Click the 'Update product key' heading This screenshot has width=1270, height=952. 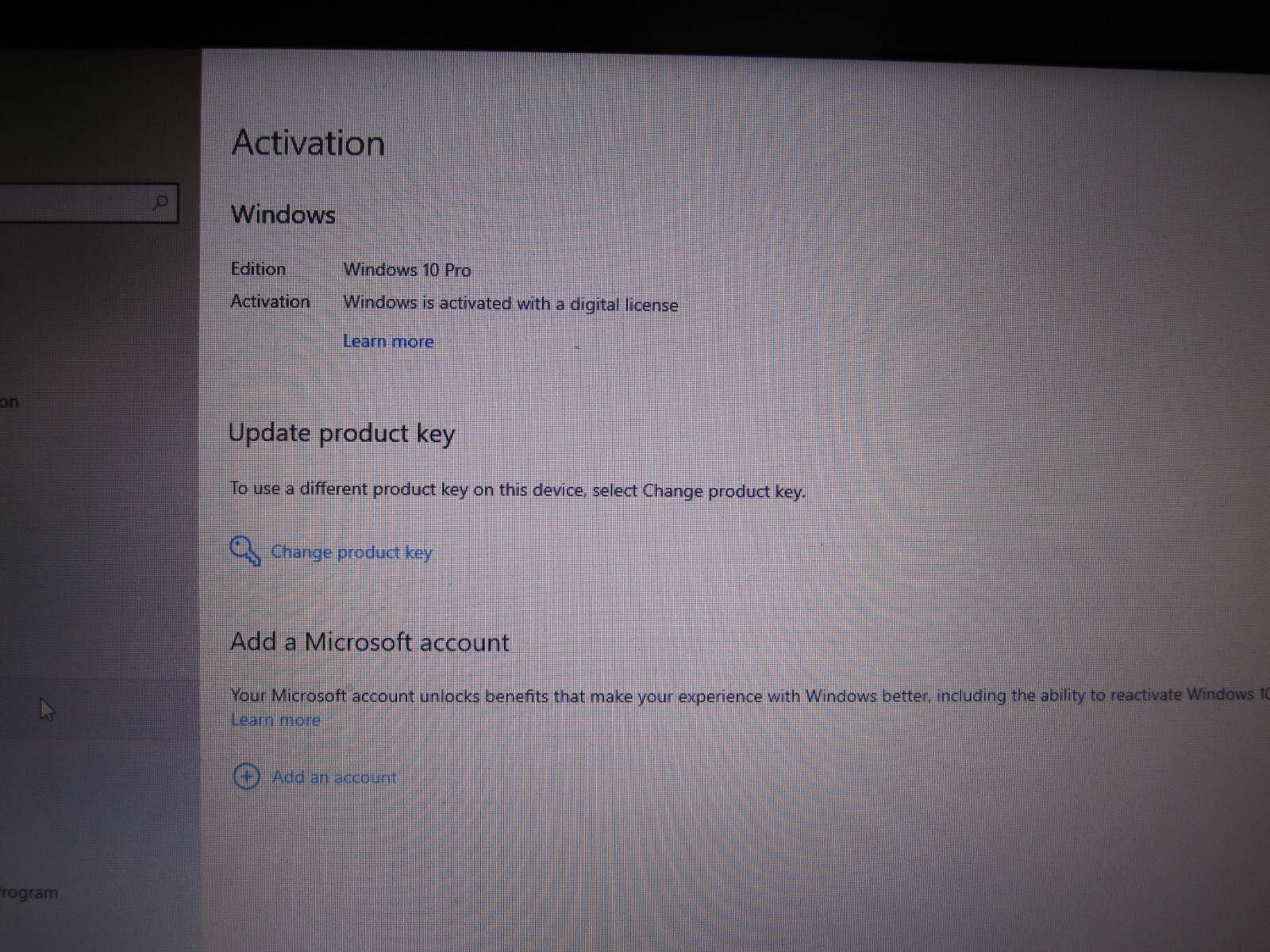[x=341, y=434]
